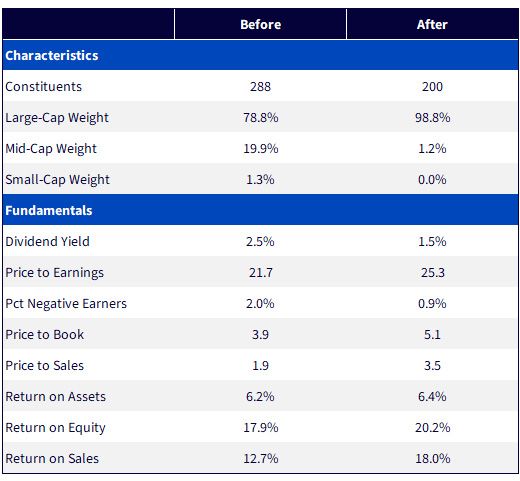Select Return on Sales row label

[x=52, y=458]
